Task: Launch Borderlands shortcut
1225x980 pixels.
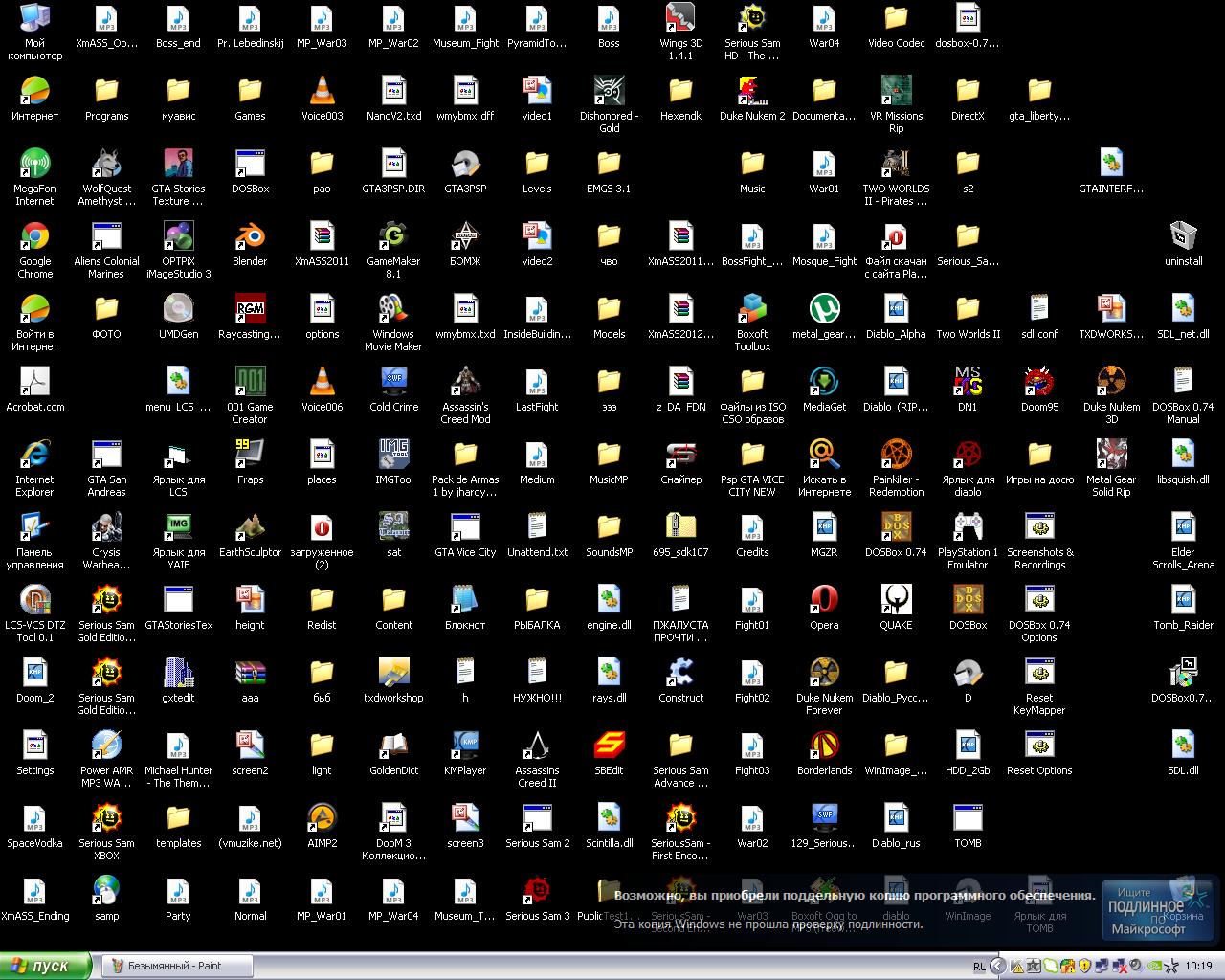Action: [824, 745]
